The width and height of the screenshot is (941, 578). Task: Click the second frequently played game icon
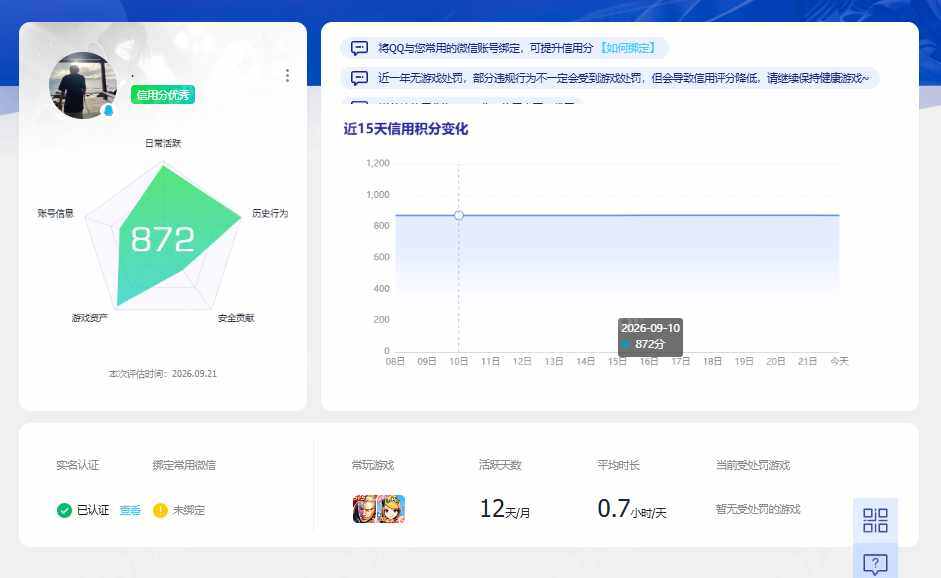(392, 509)
